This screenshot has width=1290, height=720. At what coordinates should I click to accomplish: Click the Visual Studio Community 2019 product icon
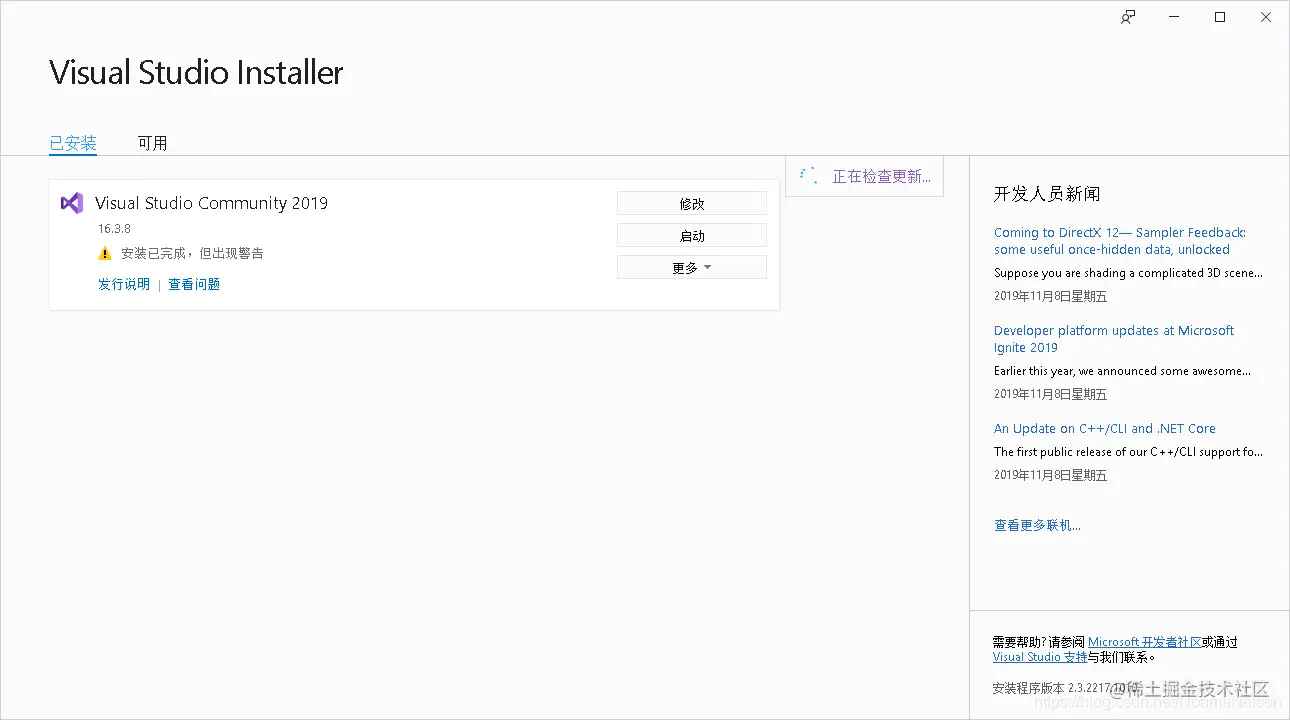(x=71, y=203)
